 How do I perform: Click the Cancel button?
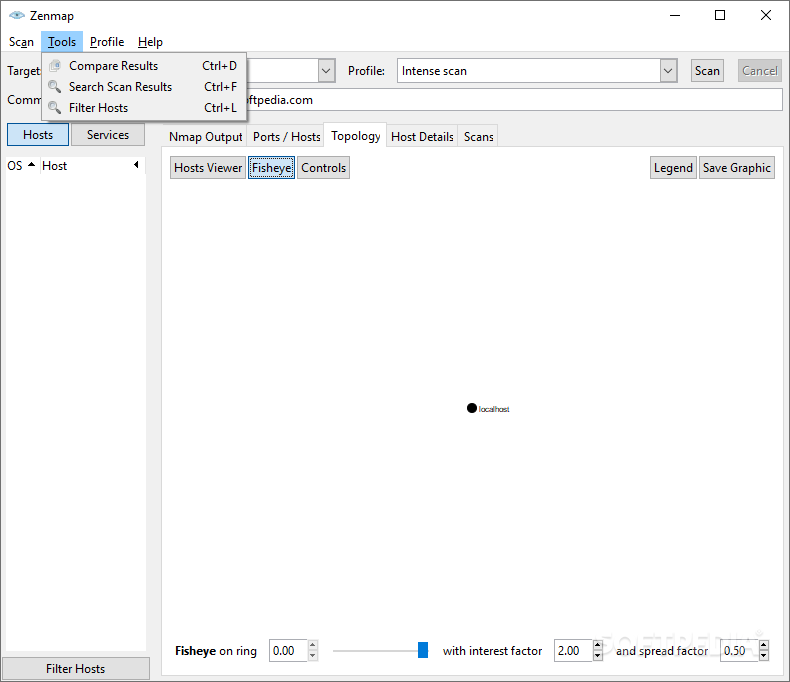[x=760, y=71]
